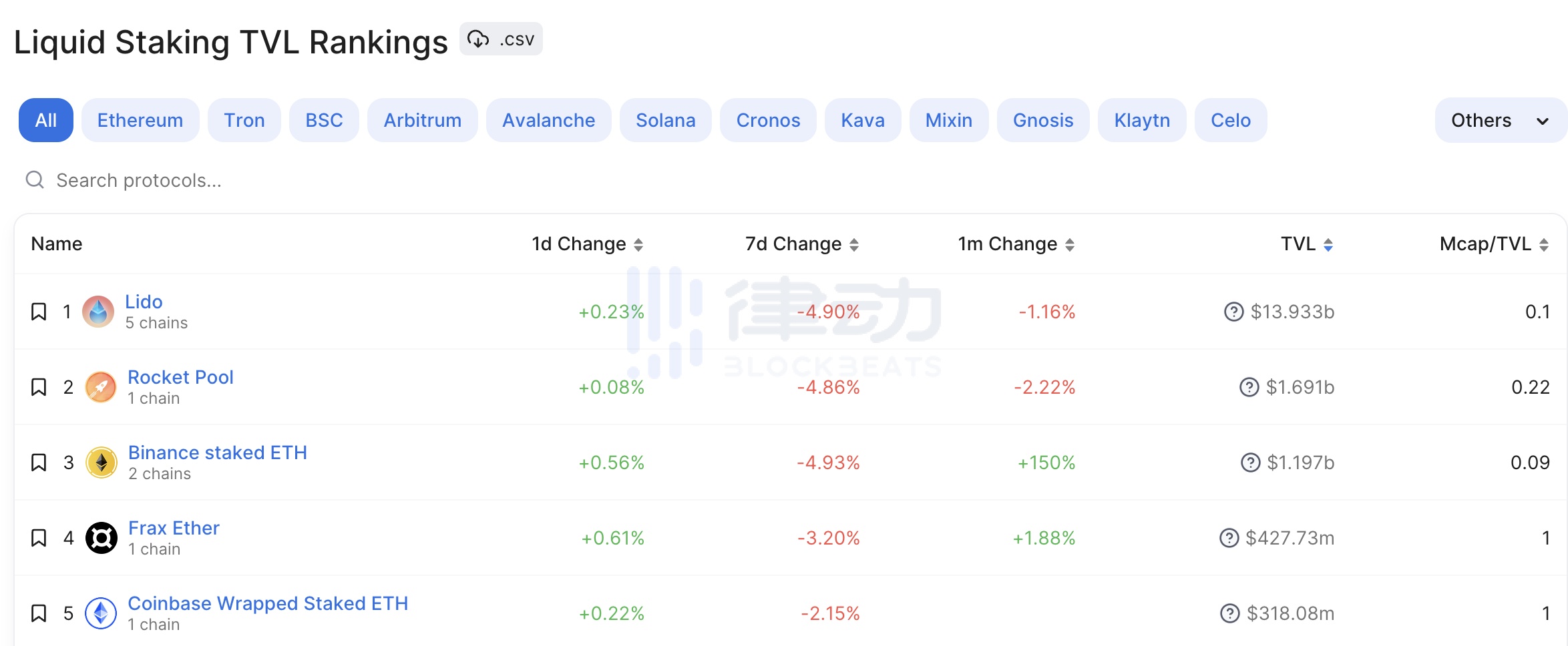Expand the Others chains dropdown
This screenshot has width=1568, height=646.
tap(1500, 120)
